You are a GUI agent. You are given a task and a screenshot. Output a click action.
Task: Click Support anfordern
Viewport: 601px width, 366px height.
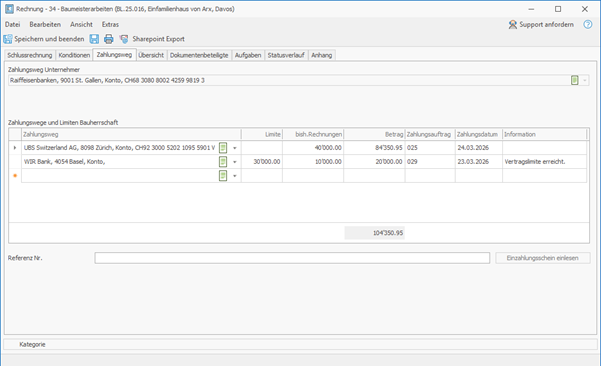[541, 25]
